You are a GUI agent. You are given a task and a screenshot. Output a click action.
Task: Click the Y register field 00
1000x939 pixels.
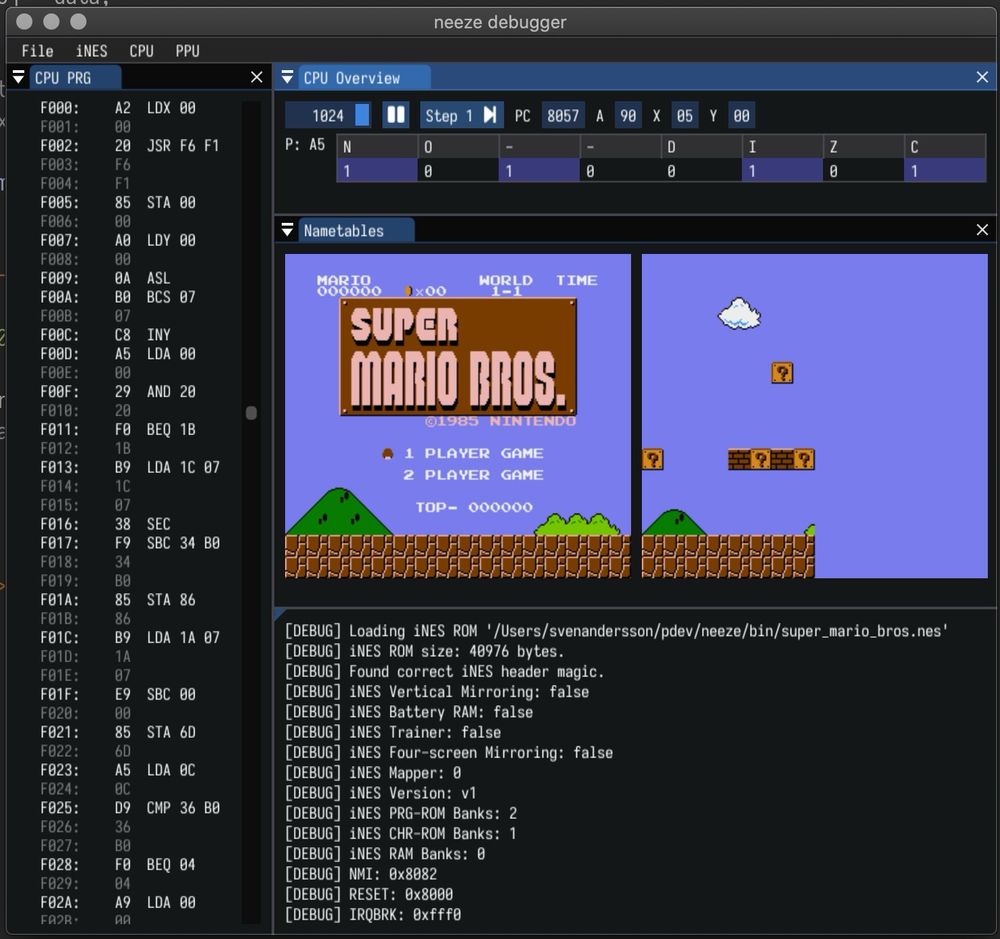click(x=741, y=115)
